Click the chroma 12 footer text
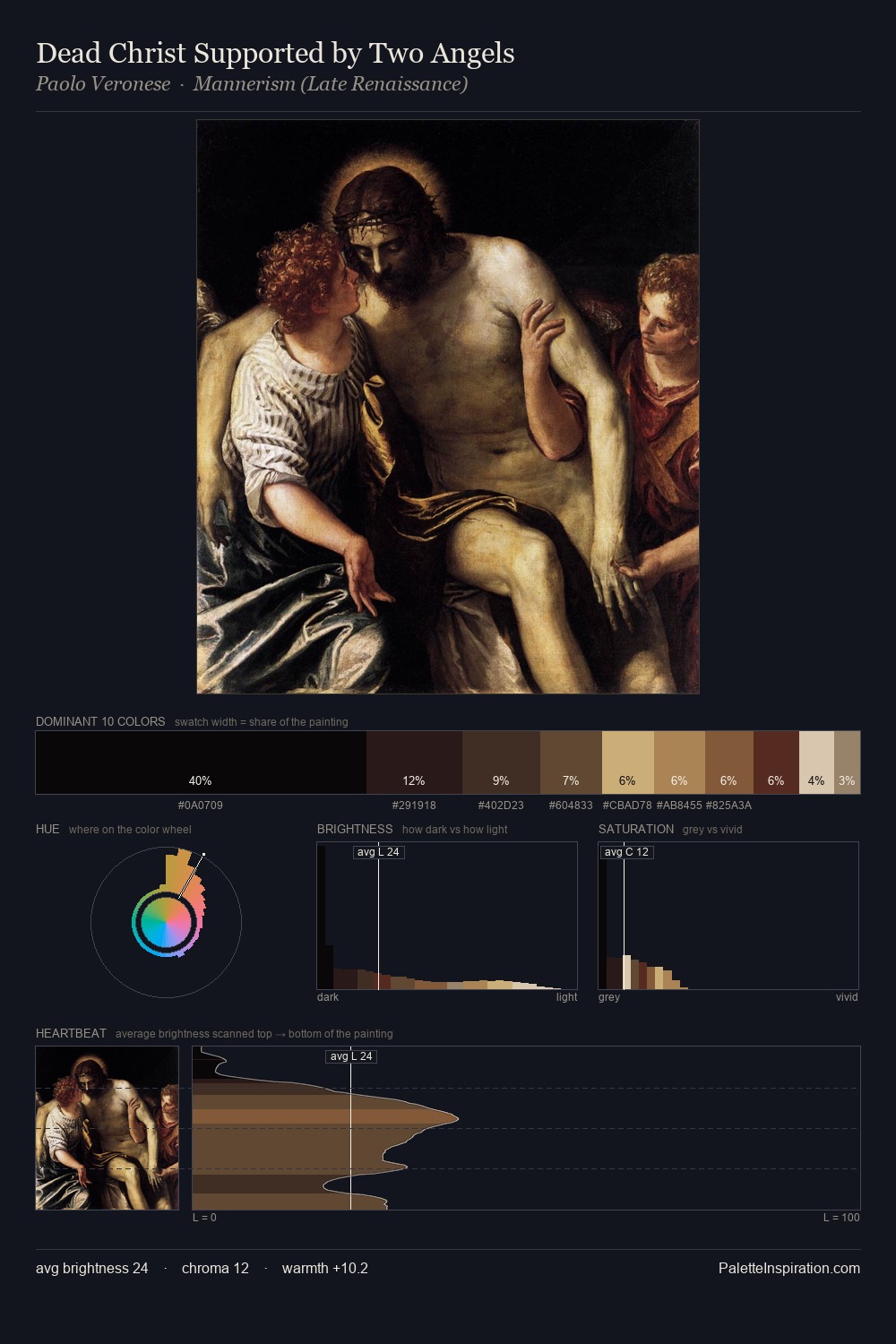Viewport: 896px width, 1344px height. point(215,1269)
